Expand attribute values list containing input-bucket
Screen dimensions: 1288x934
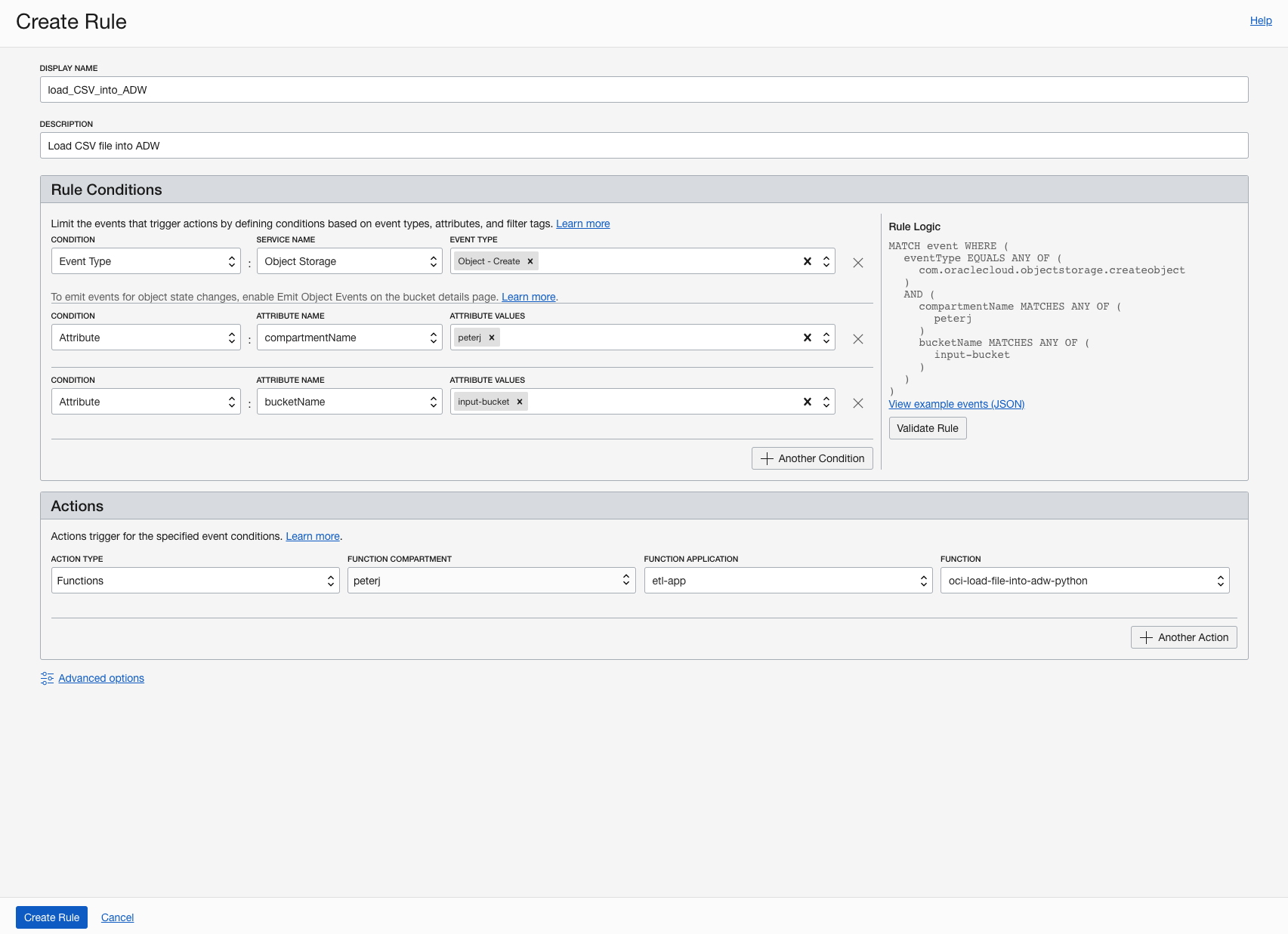pyautogui.click(x=826, y=402)
